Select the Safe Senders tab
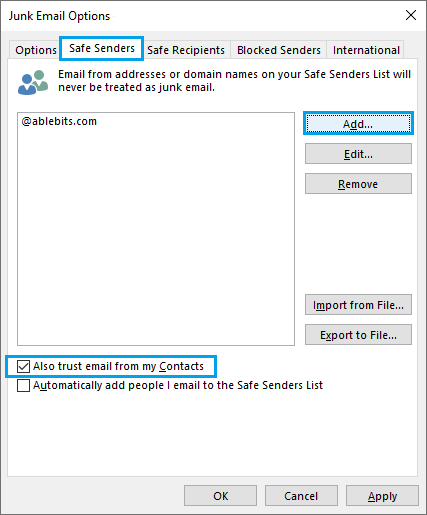This screenshot has width=427, height=515. (102, 48)
